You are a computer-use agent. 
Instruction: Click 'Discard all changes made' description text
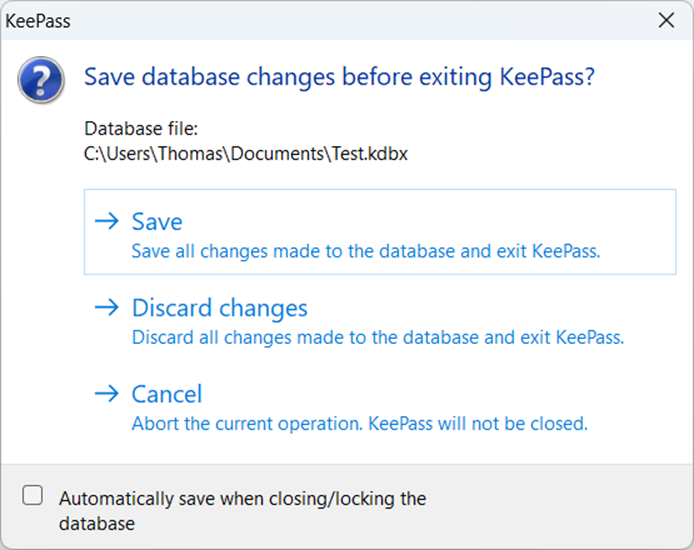click(377, 337)
